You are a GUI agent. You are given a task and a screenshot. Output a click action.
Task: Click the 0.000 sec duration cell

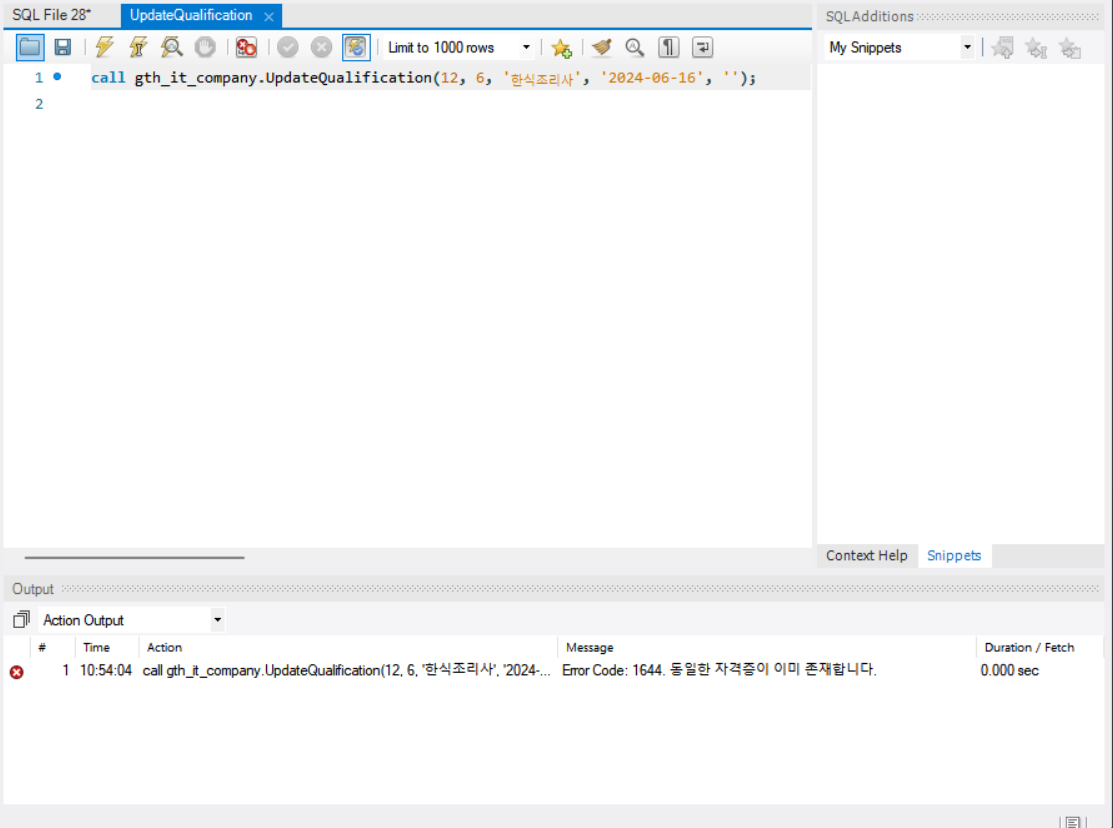[x=1009, y=670]
